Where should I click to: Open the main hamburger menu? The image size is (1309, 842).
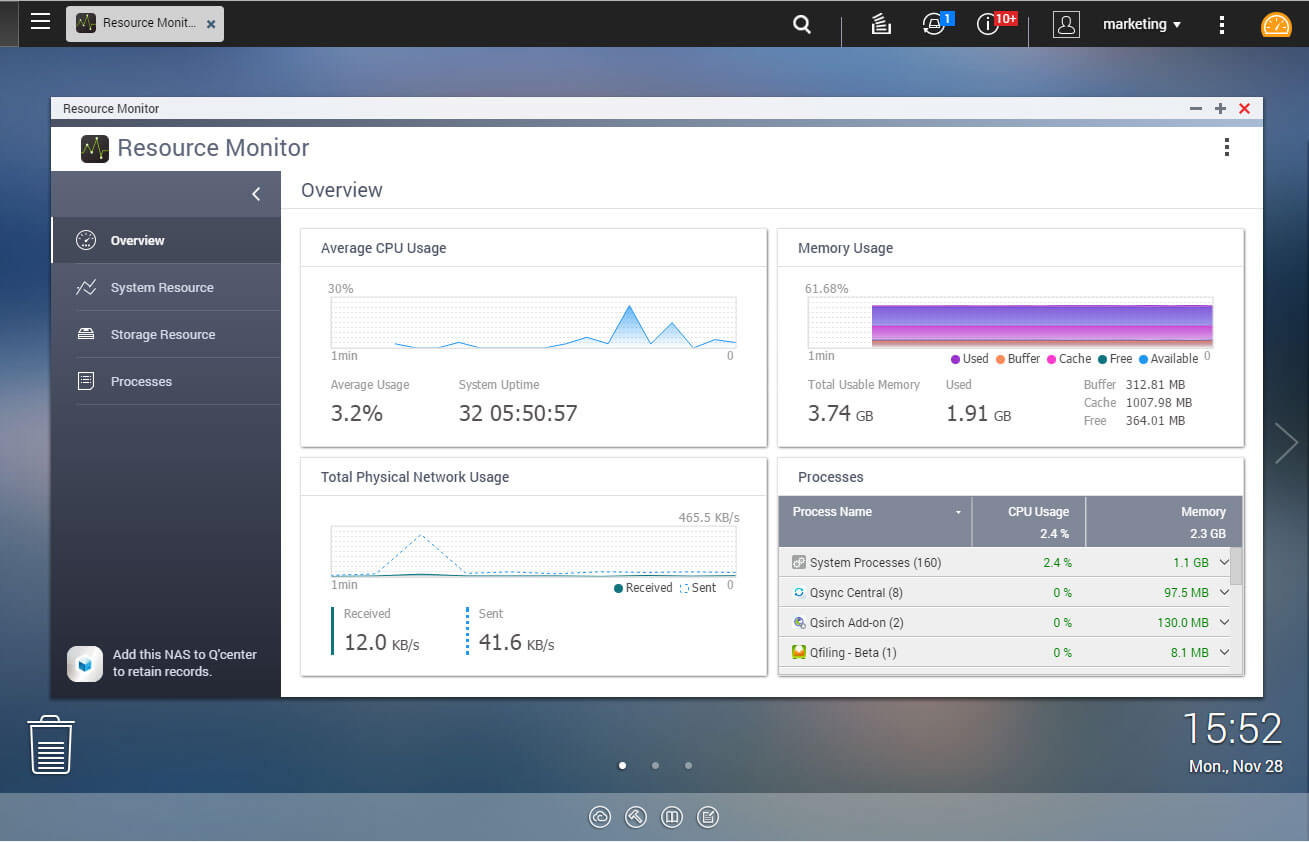coord(40,22)
